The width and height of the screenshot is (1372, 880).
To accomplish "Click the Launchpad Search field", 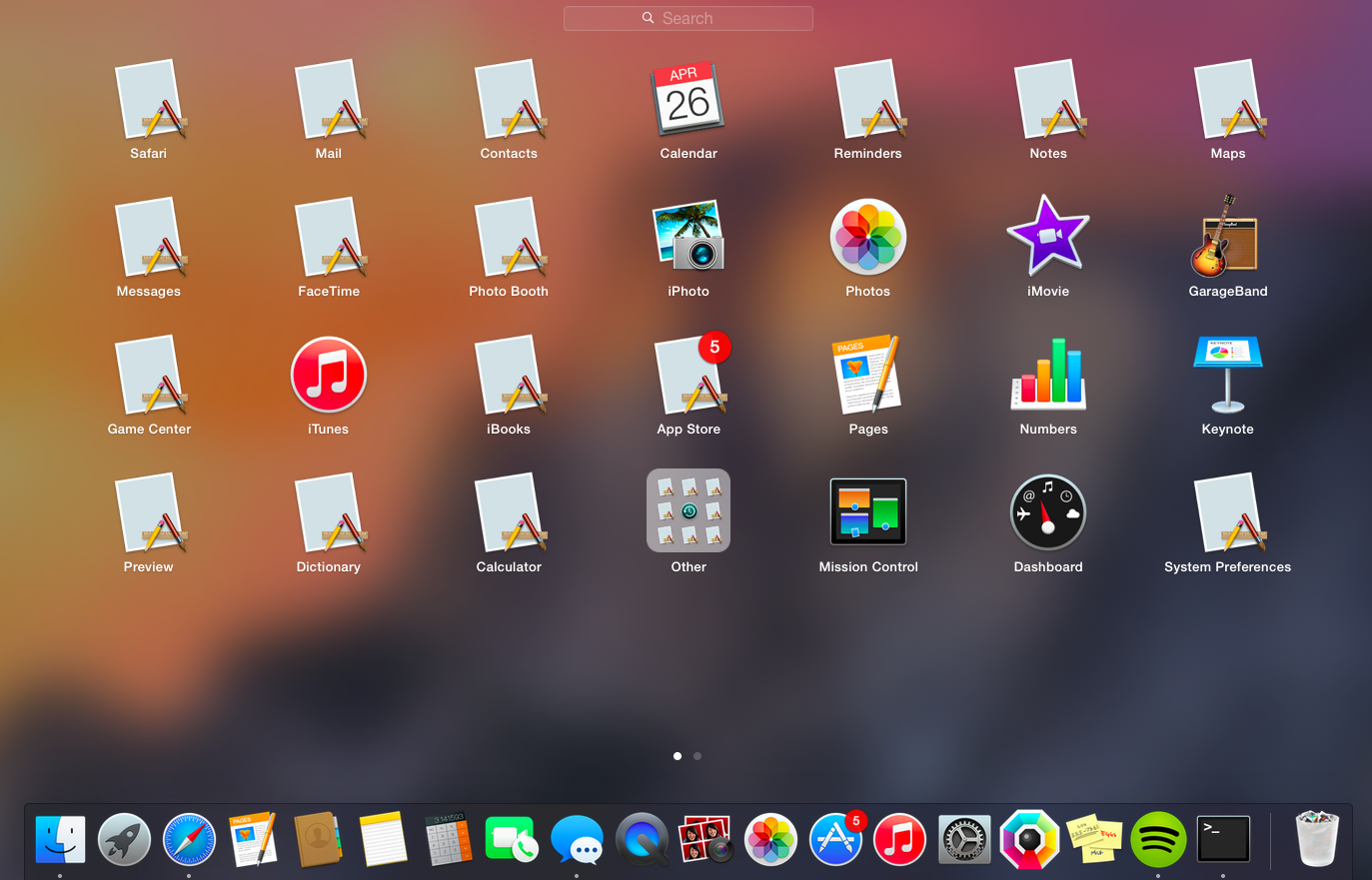I will [688, 18].
